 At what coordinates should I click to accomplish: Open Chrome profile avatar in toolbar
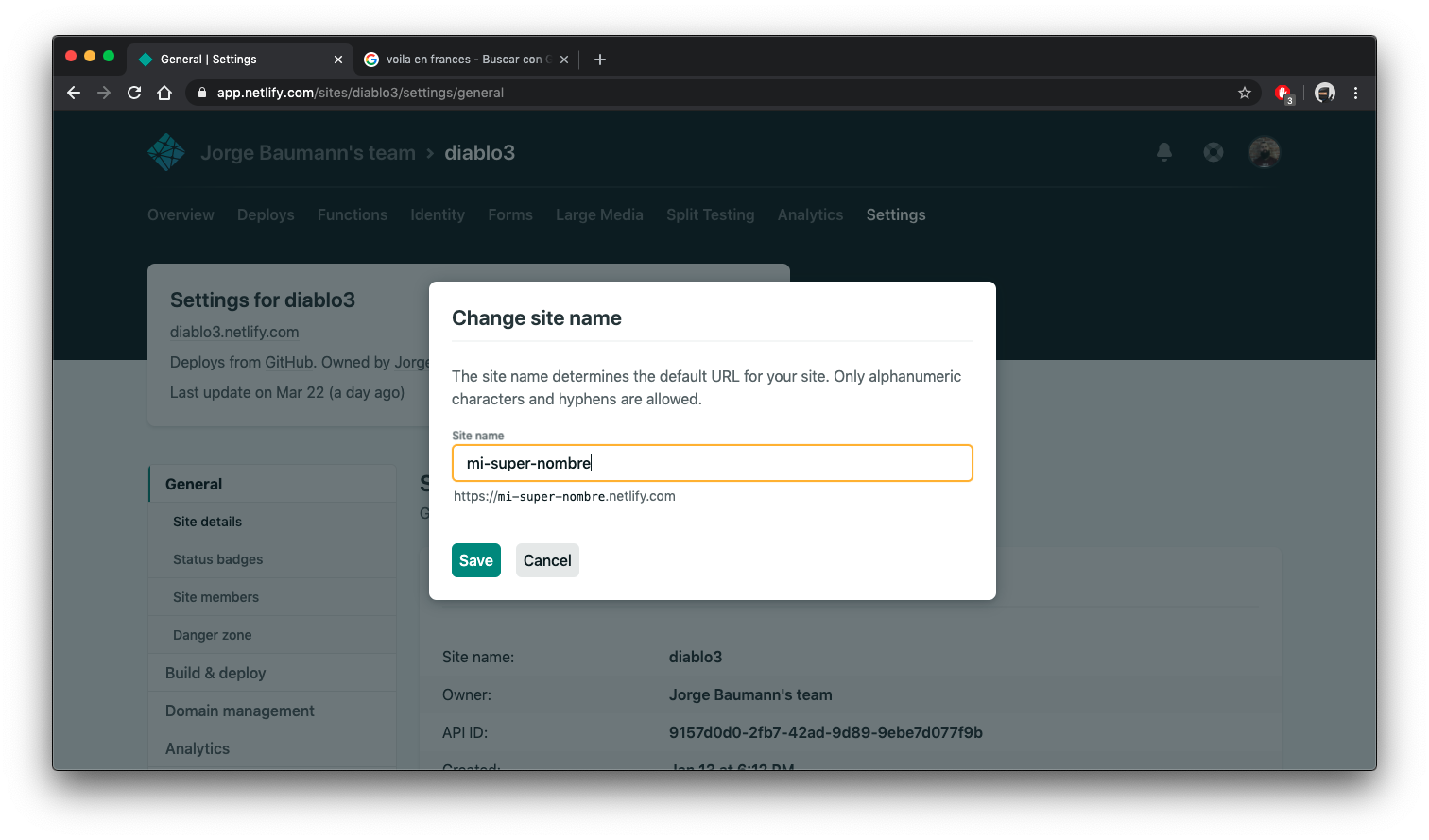tap(1325, 93)
